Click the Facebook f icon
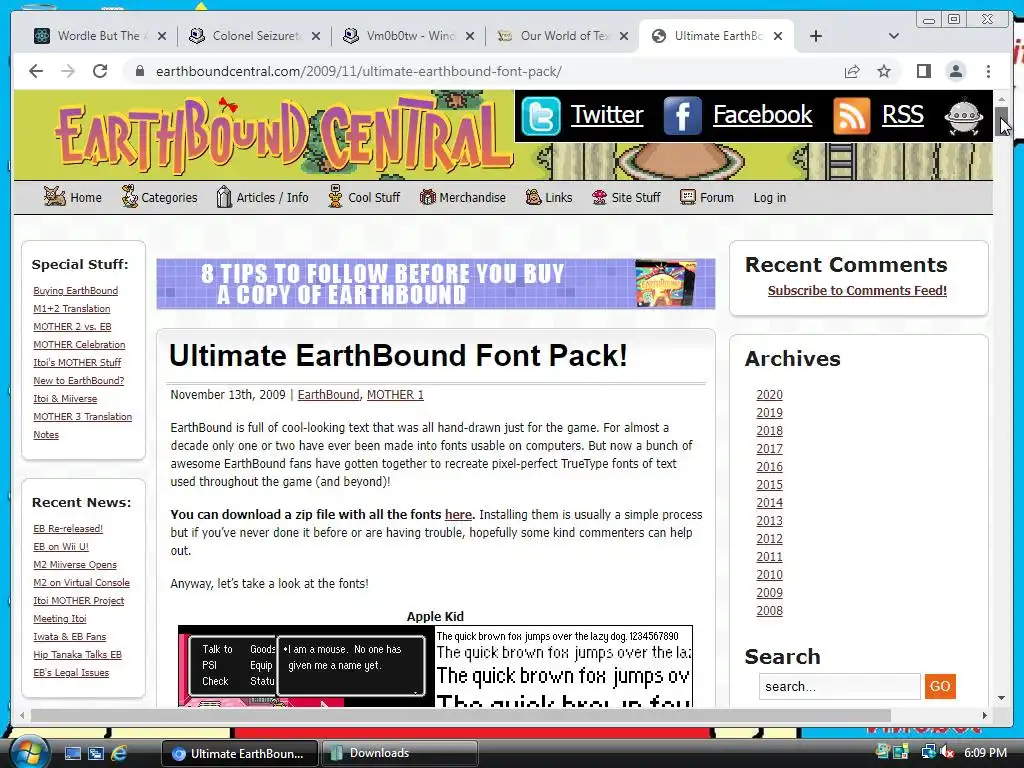Screen dimensions: 1024x768 682,116
